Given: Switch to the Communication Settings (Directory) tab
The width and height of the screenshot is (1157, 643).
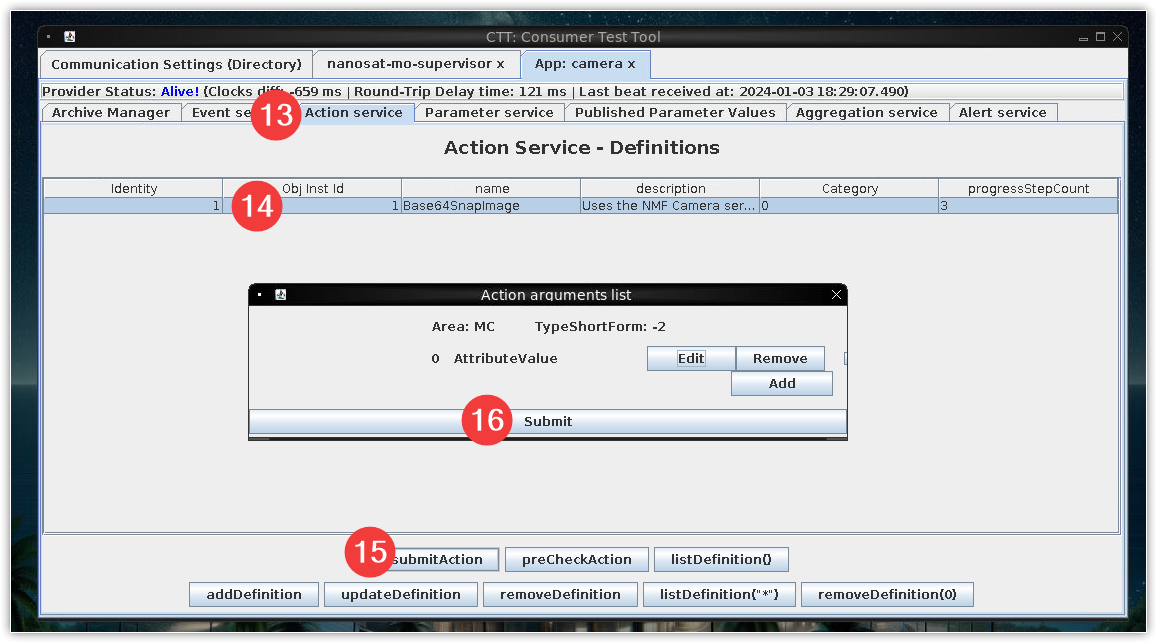Looking at the screenshot, I should [176, 64].
